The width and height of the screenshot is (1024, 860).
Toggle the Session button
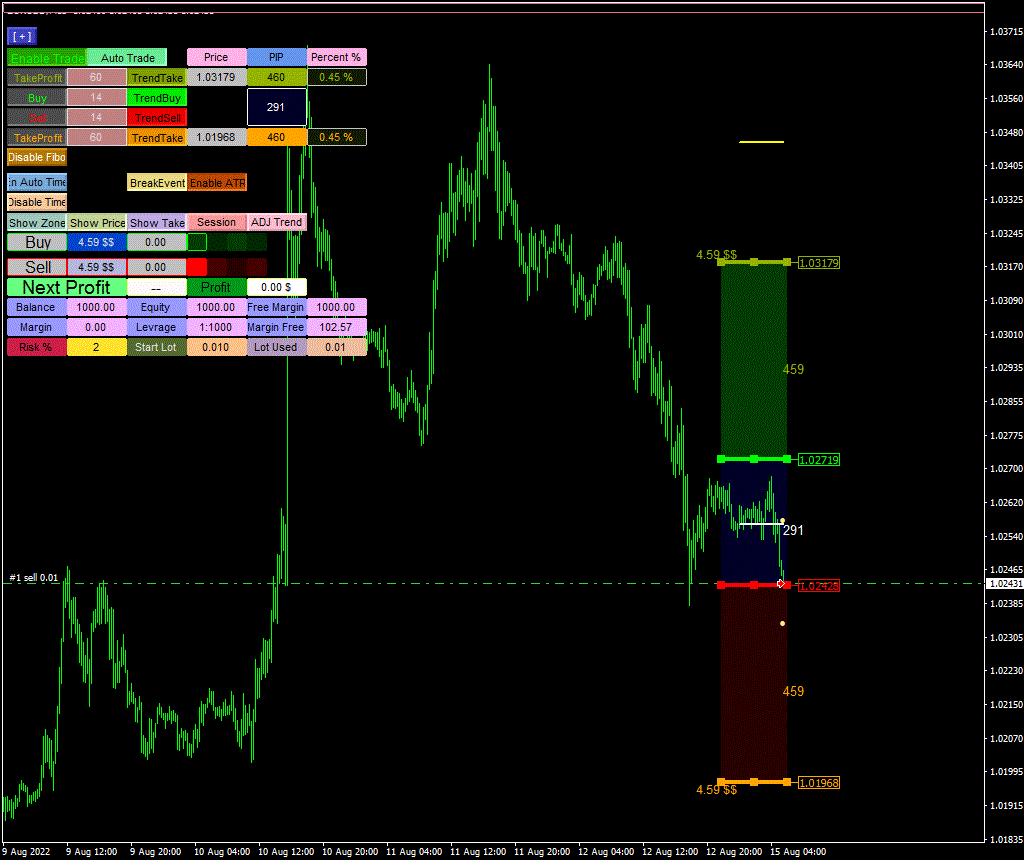pos(216,223)
